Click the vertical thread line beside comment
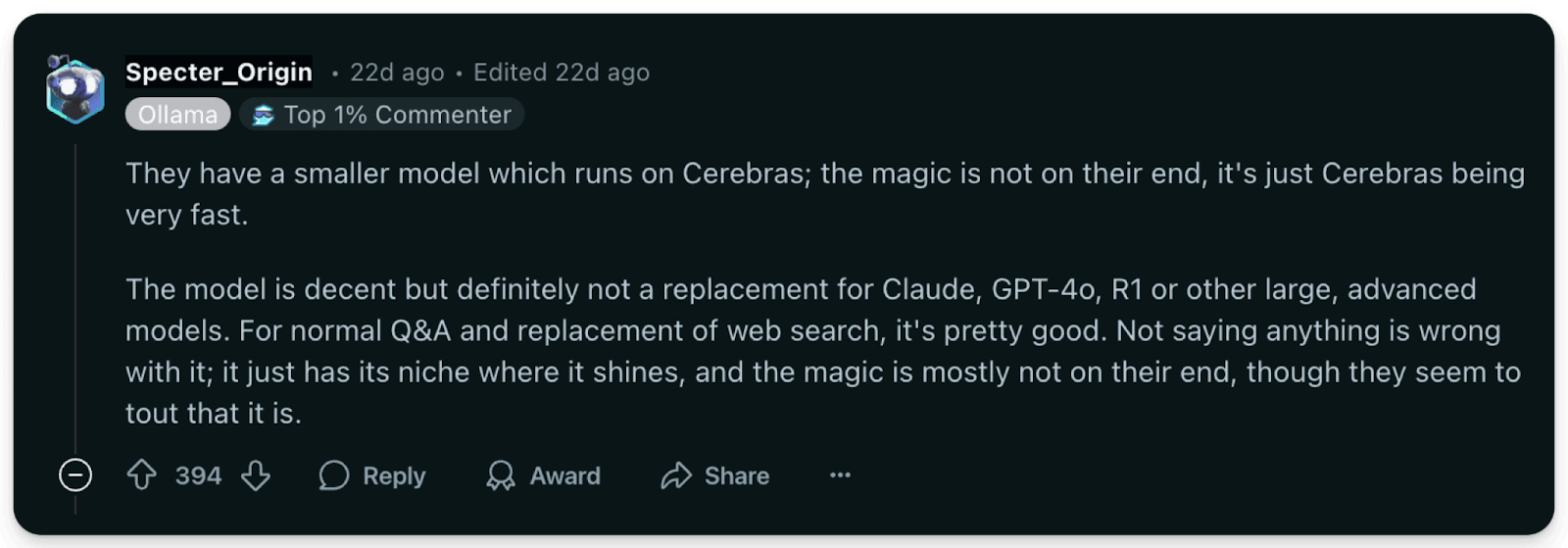Viewport: 1568px width, 548px height. click(x=75, y=294)
